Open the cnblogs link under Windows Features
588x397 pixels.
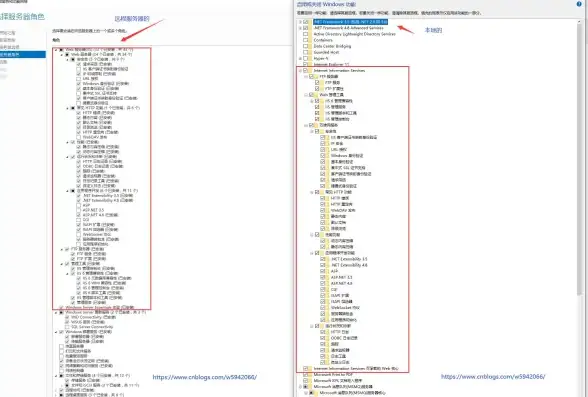tap(493, 376)
